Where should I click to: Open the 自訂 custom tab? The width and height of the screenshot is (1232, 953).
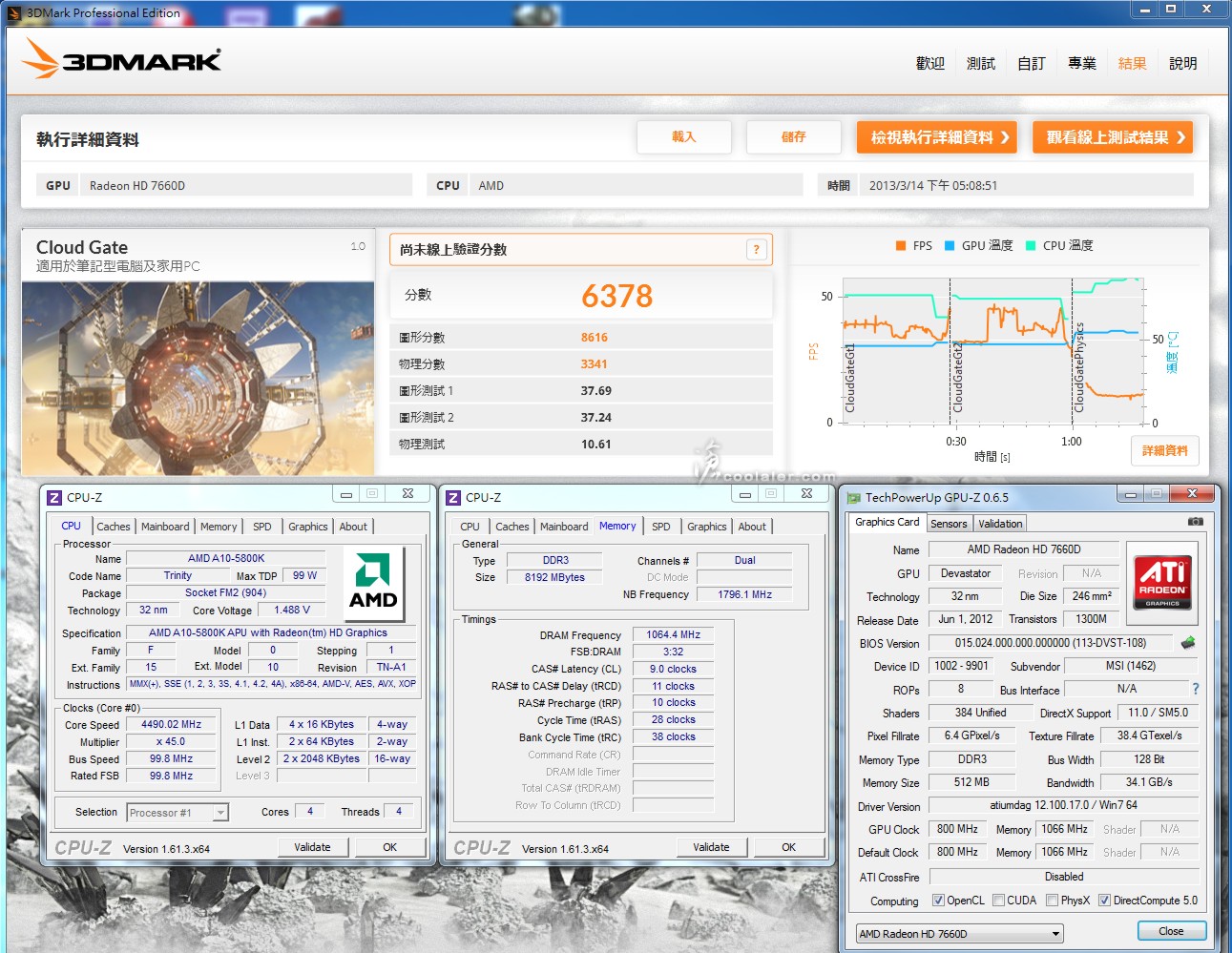click(1032, 63)
